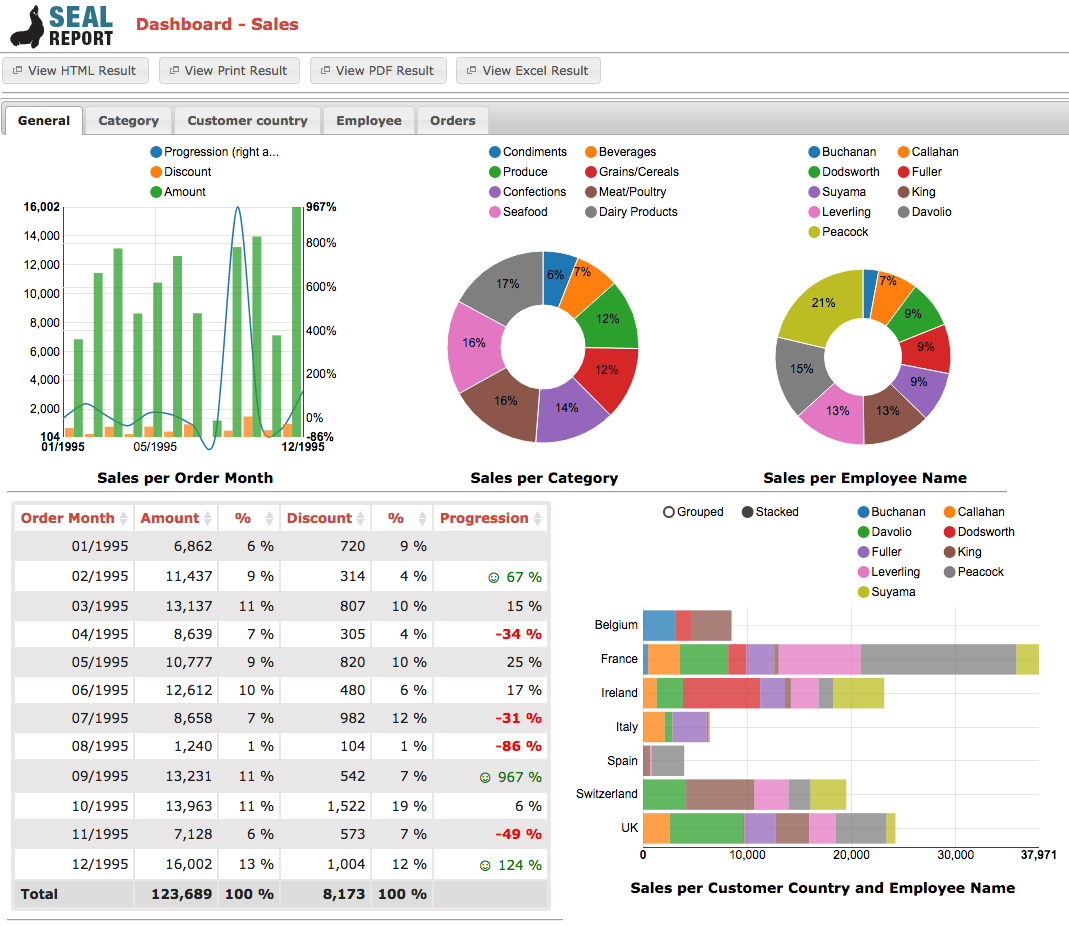The width and height of the screenshot is (1069, 926).
Task: Click the France bar in country chart
Action: (x=841, y=659)
